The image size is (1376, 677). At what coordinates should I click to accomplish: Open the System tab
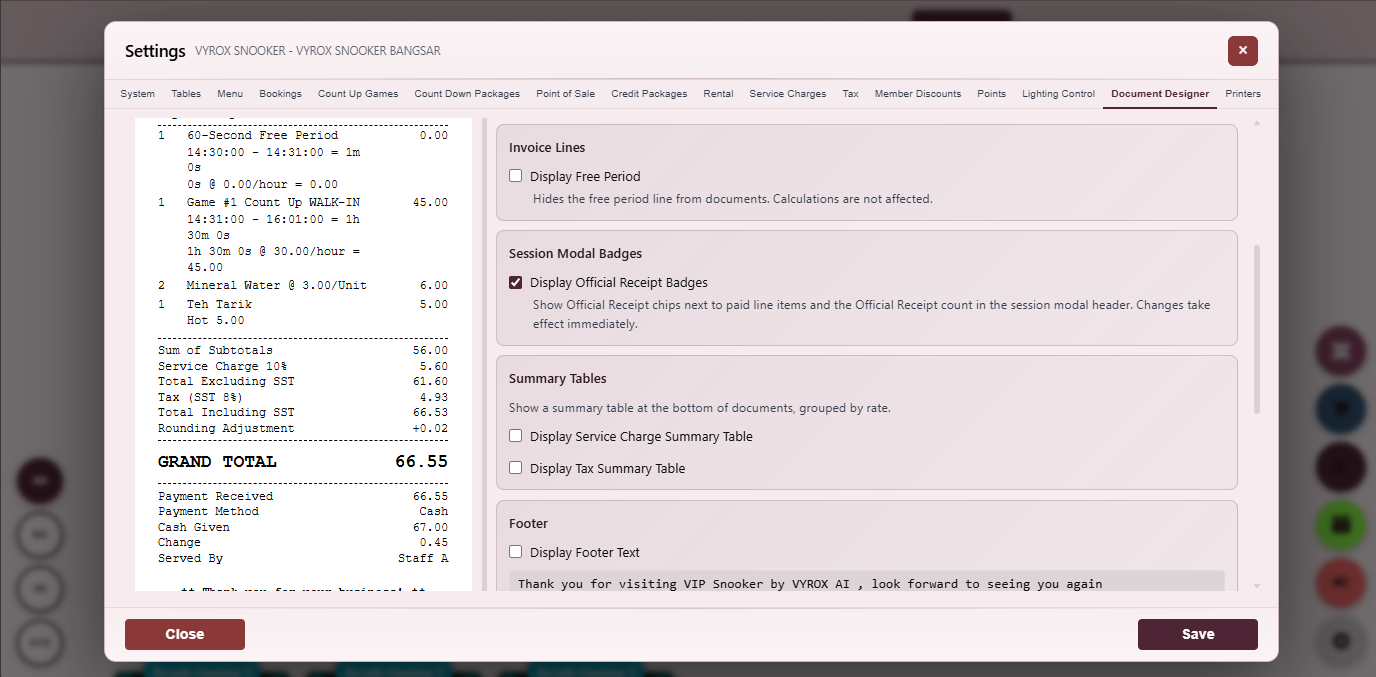click(138, 94)
